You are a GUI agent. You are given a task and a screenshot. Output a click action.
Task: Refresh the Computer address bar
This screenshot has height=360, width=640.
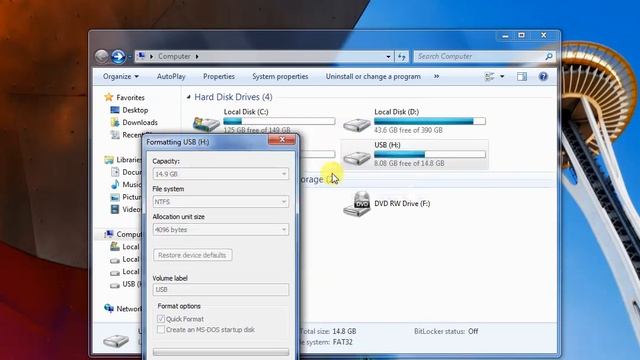[x=402, y=57]
